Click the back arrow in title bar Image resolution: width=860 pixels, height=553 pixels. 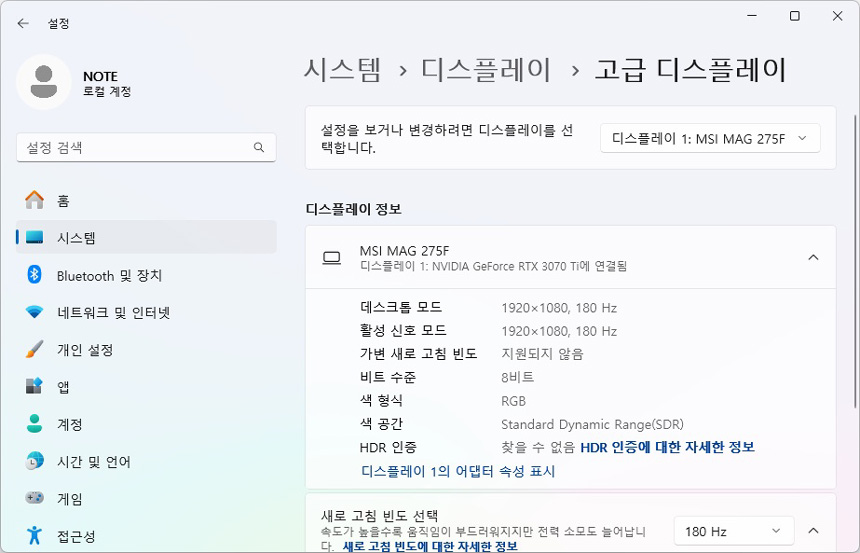coord(23,23)
